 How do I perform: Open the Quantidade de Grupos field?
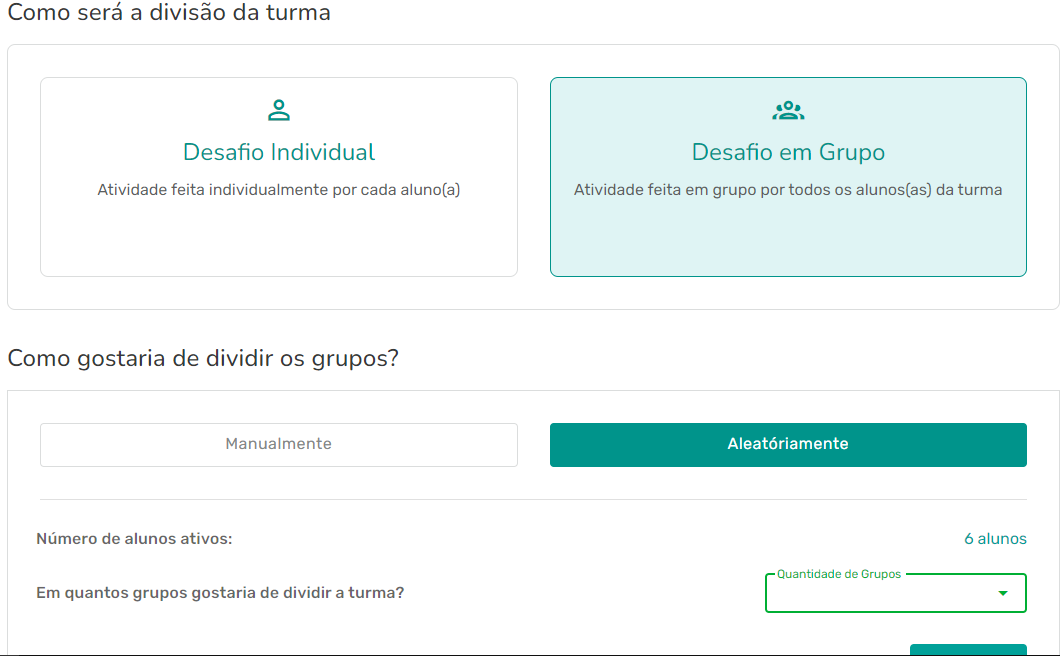tap(880, 593)
